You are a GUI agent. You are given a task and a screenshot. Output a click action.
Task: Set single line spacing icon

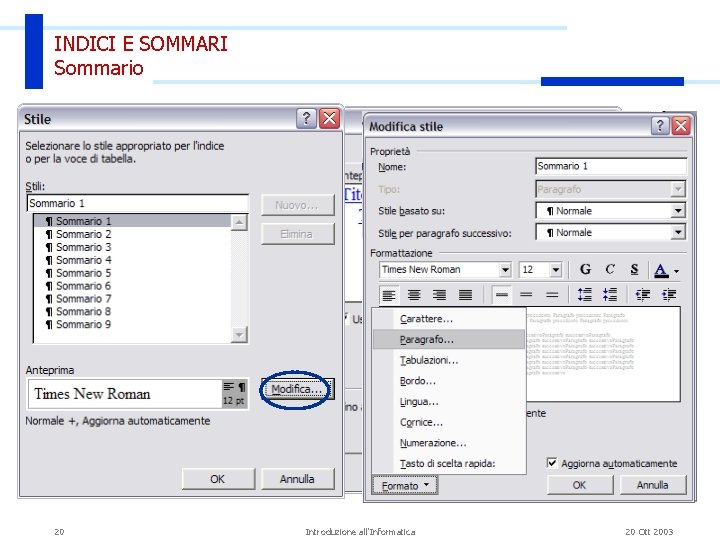click(x=502, y=295)
